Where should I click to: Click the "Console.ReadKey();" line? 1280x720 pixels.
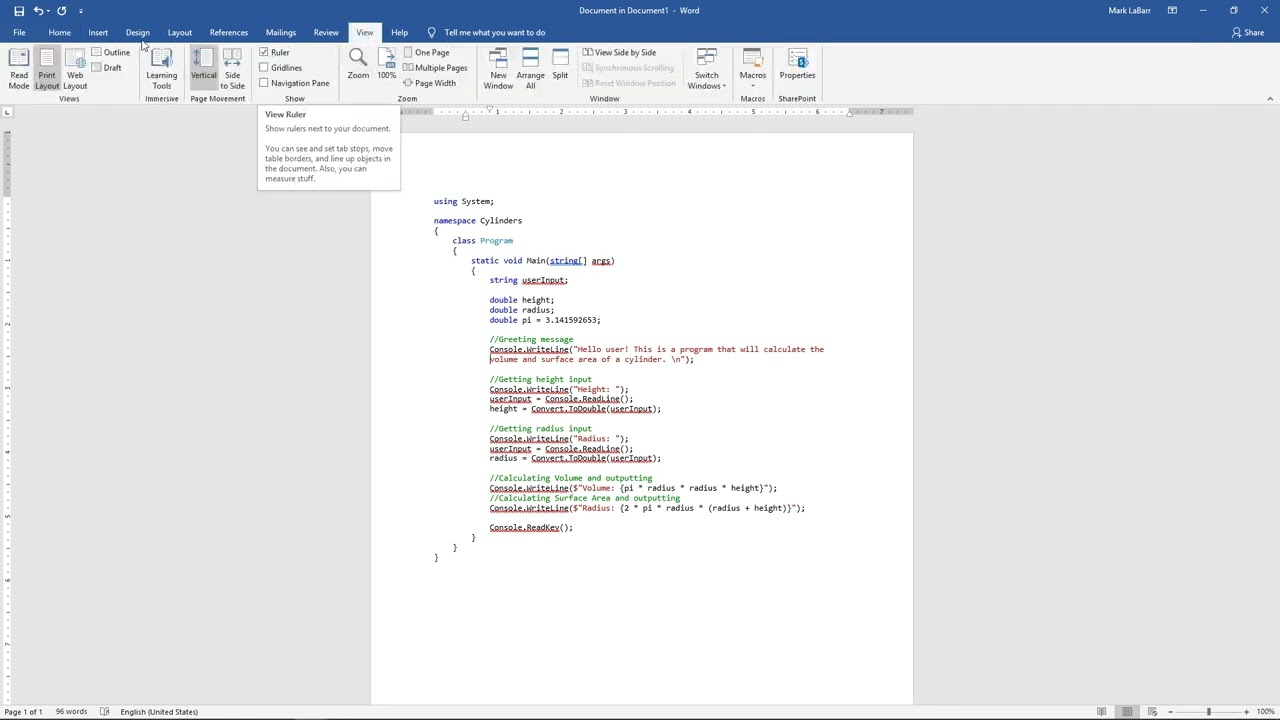point(531,528)
